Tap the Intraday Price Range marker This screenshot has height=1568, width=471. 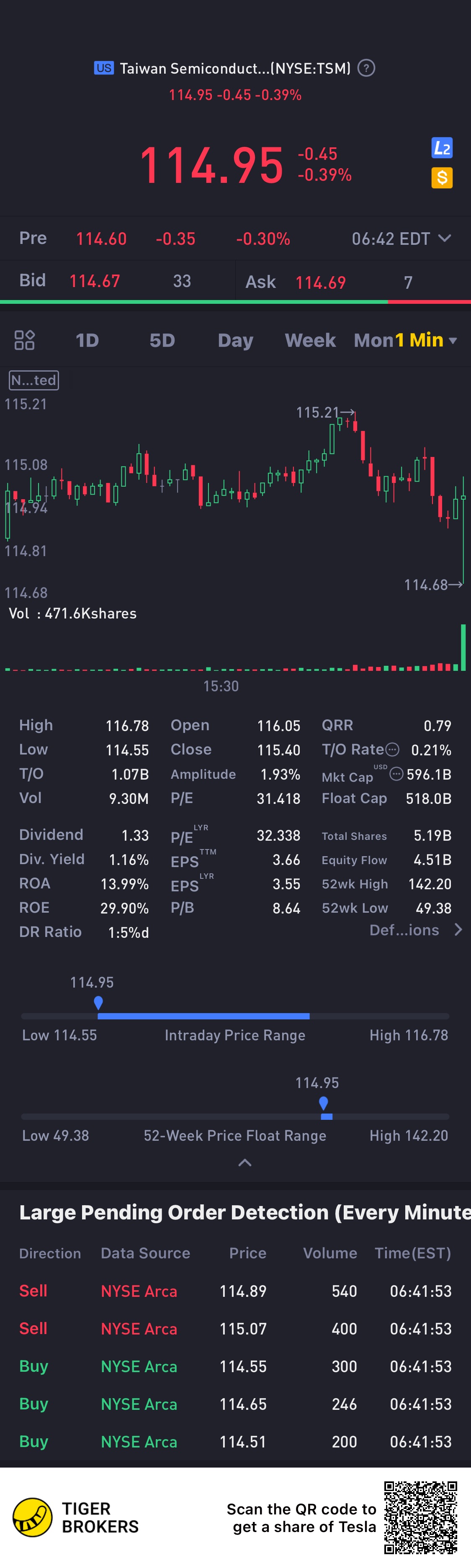(x=99, y=1003)
